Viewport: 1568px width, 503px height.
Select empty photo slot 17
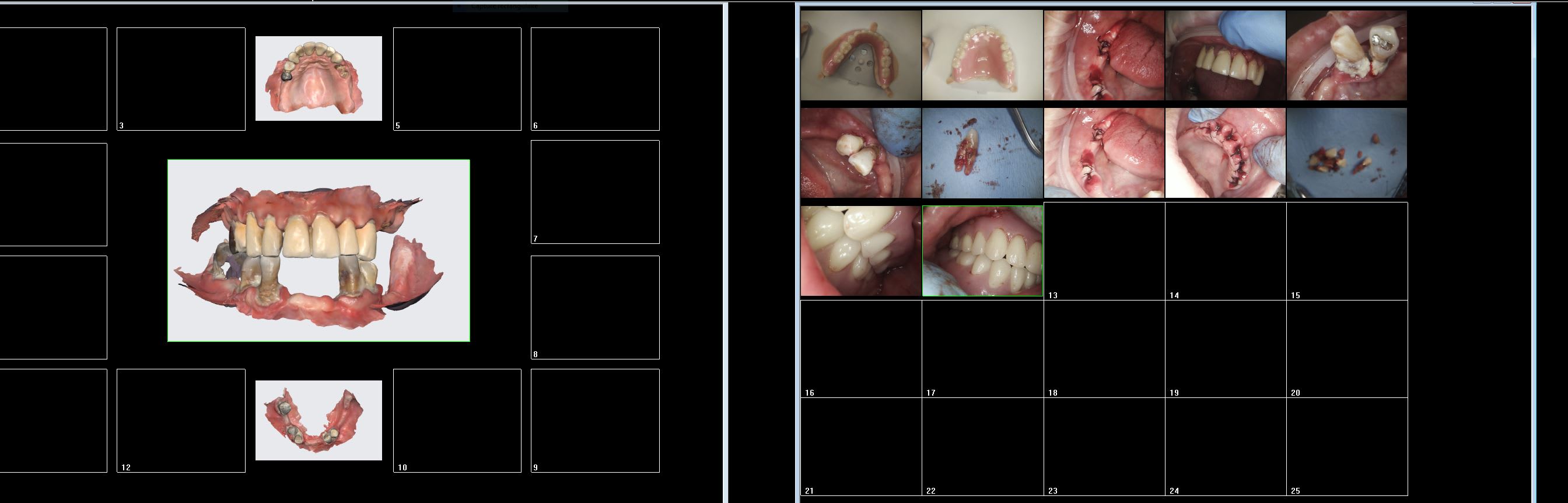pyautogui.click(x=982, y=349)
